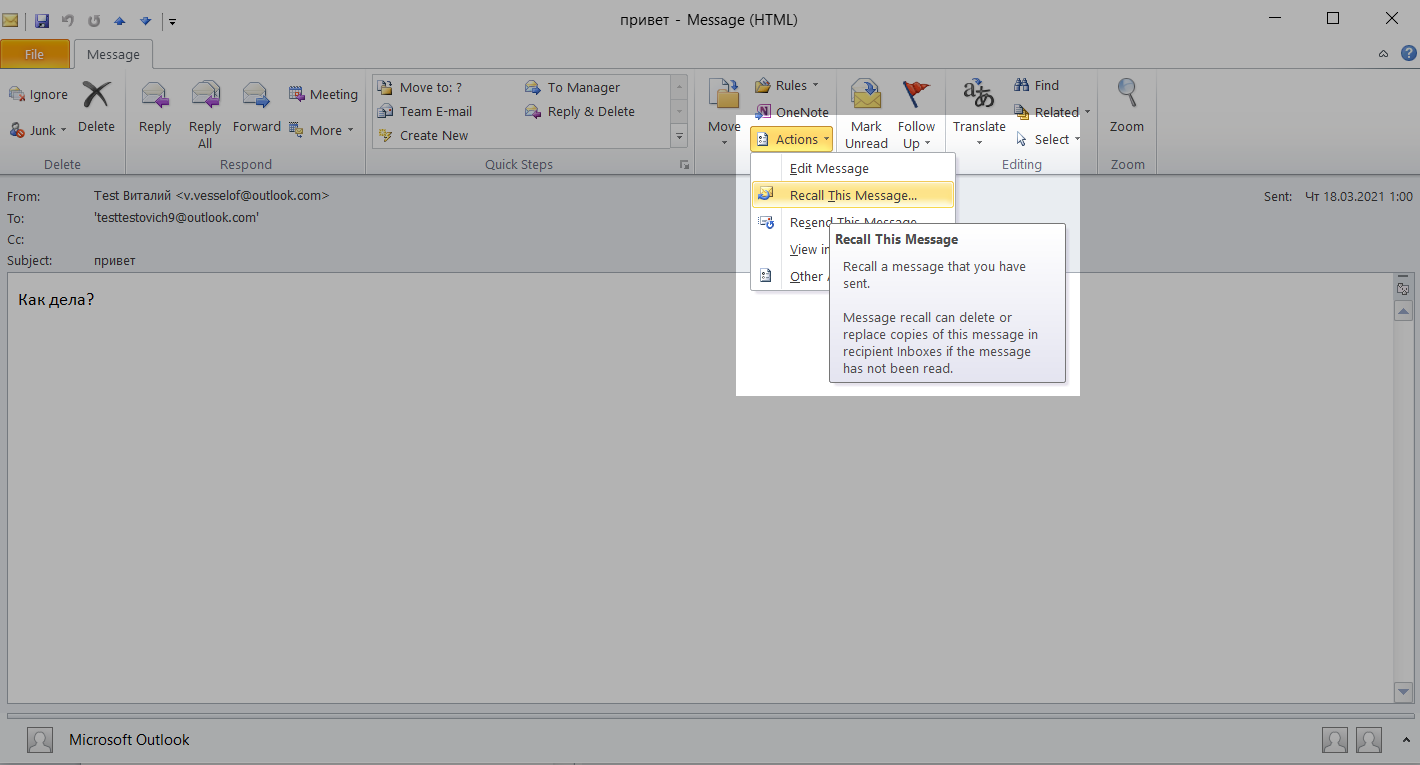Expand the Quick Steps gallery
This screenshot has height=765, width=1420.
pyautogui.click(x=679, y=136)
